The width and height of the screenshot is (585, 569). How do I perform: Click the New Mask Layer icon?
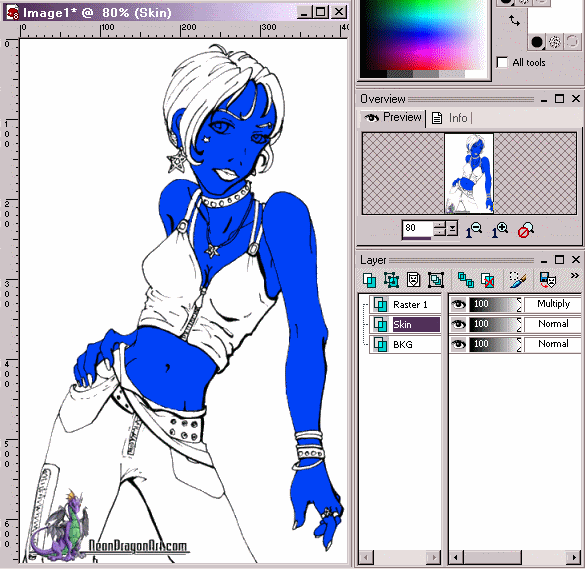(x=413, y=280)
